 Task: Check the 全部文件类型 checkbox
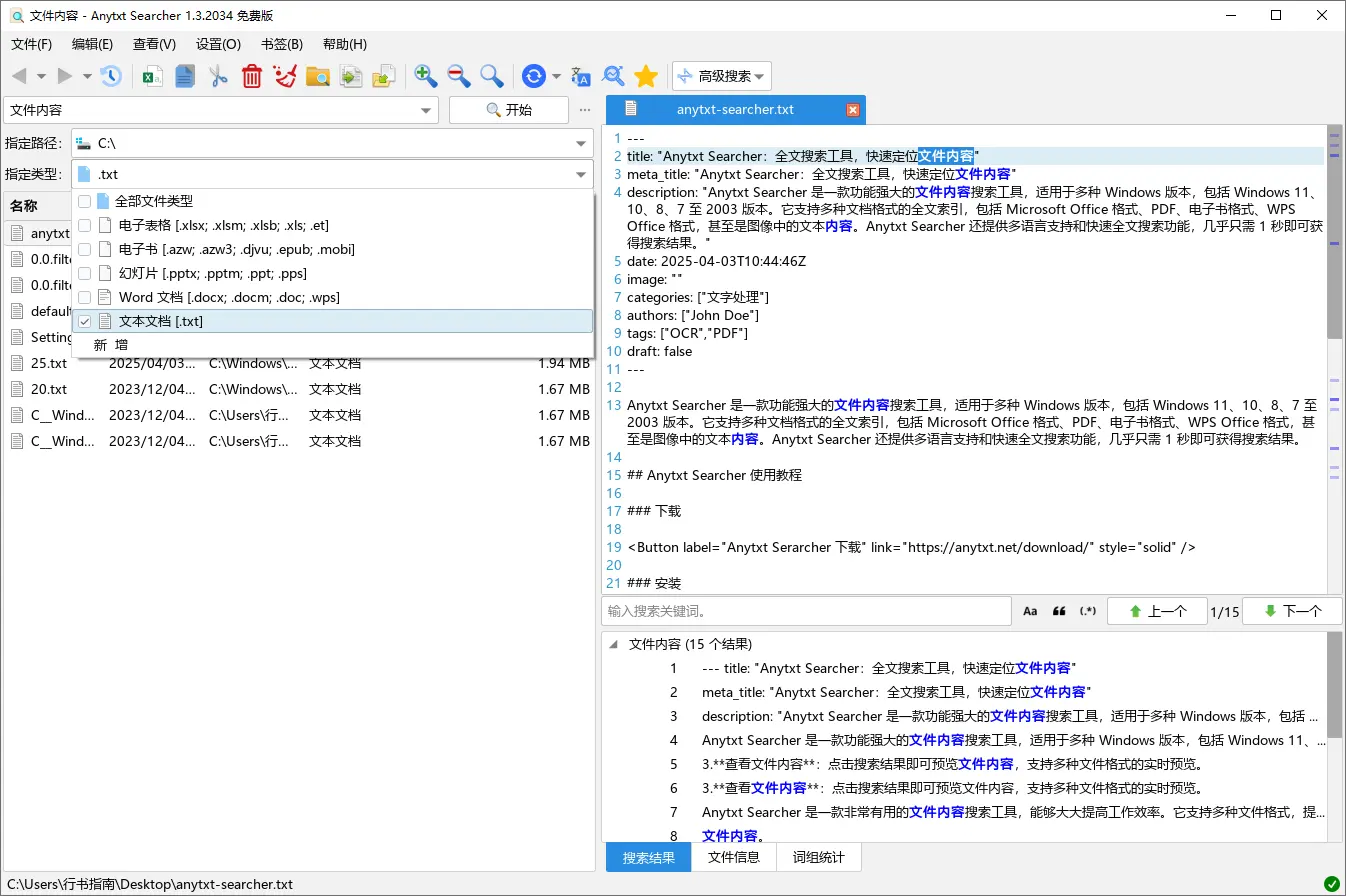[x=84, y=201]
